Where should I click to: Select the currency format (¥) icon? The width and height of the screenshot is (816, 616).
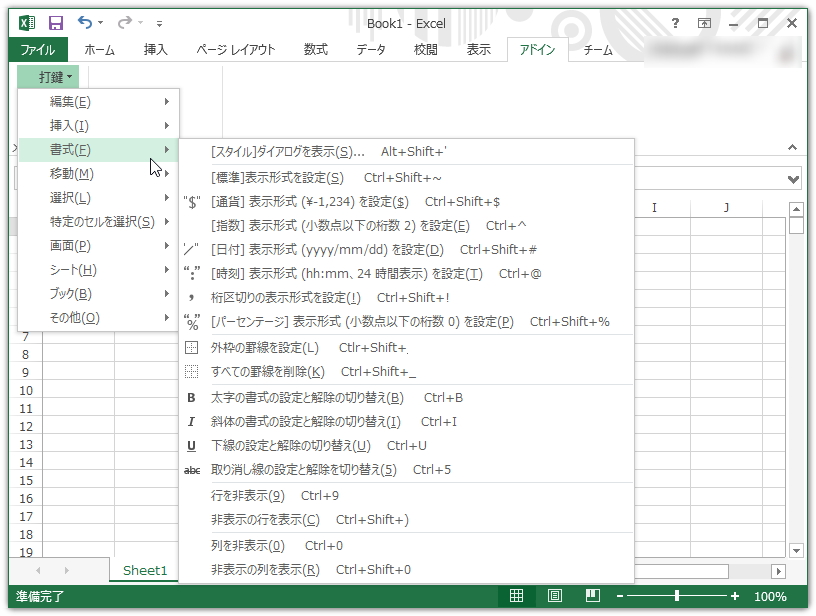(x=191, y=201)
